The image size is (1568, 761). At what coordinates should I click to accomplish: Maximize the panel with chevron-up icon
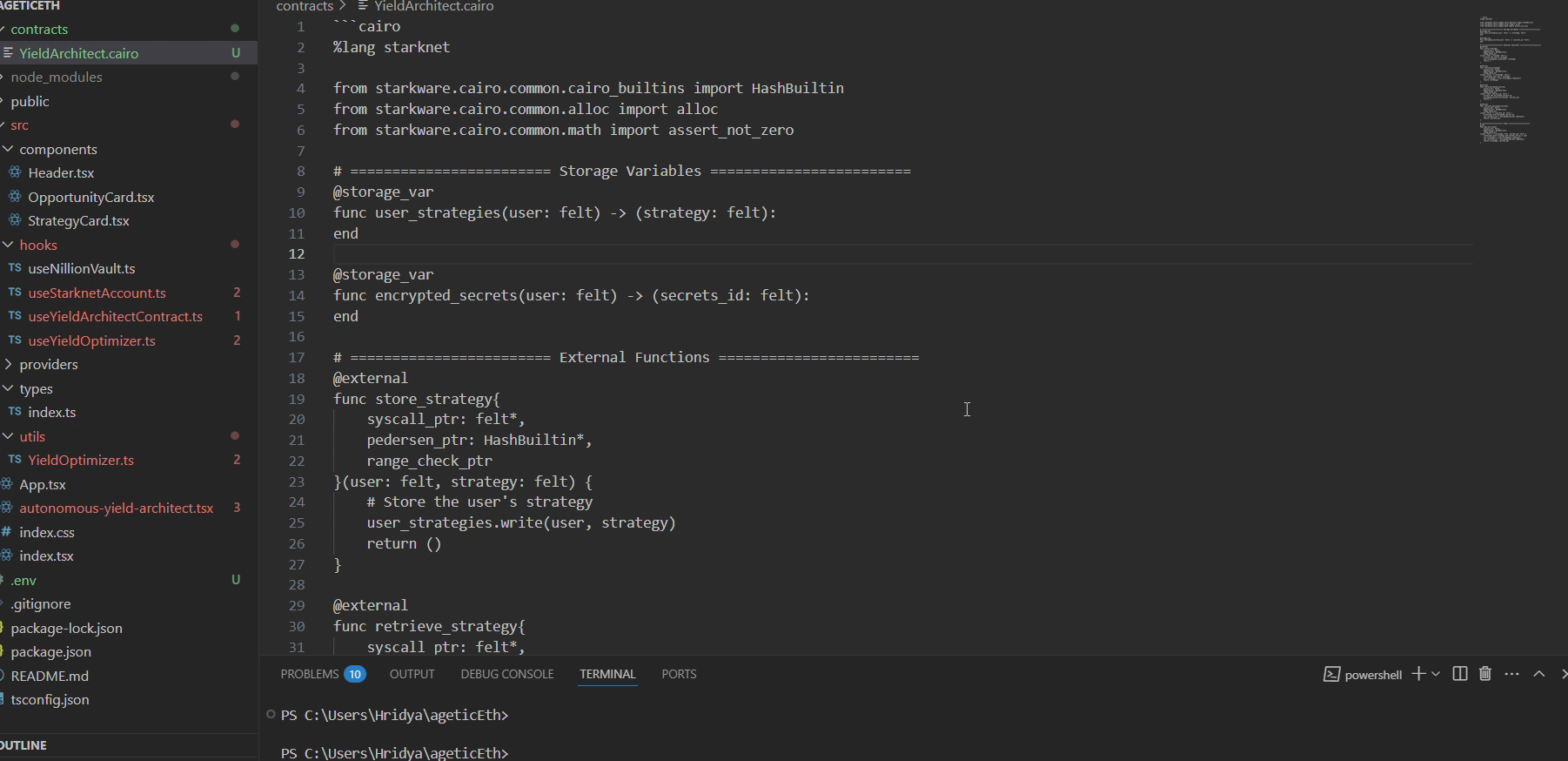pyautogui.click(x=1539, y=673)
